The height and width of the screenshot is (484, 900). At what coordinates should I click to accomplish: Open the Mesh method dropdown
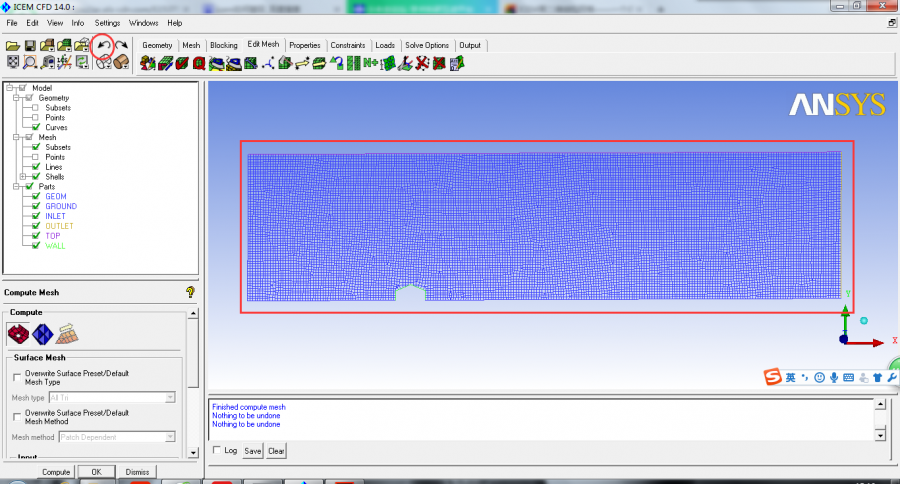click(170, 437)
